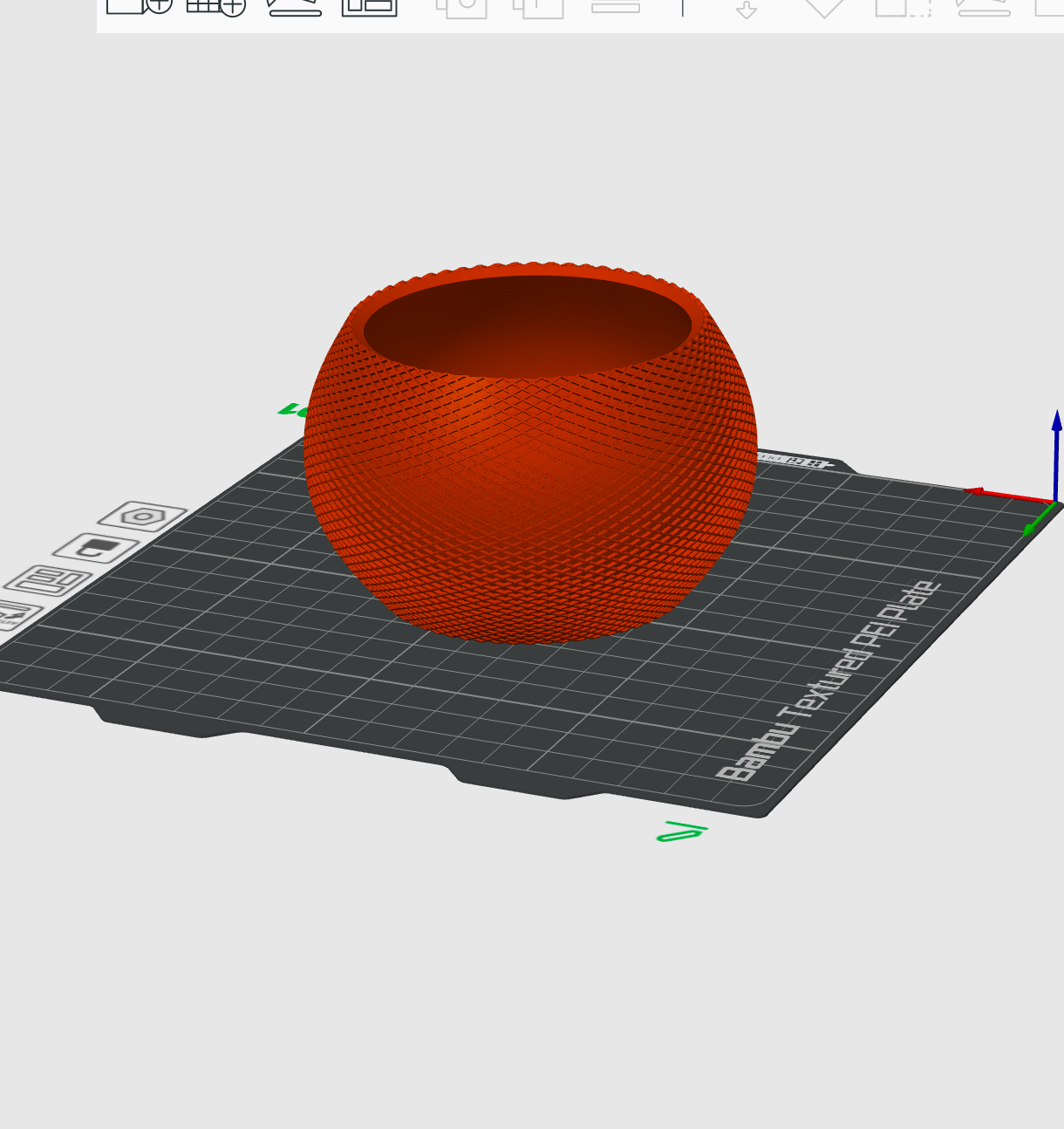Screen dimensions: 1064x1129
Task: Click the plate's arrange objects icon
Action: 48,581
